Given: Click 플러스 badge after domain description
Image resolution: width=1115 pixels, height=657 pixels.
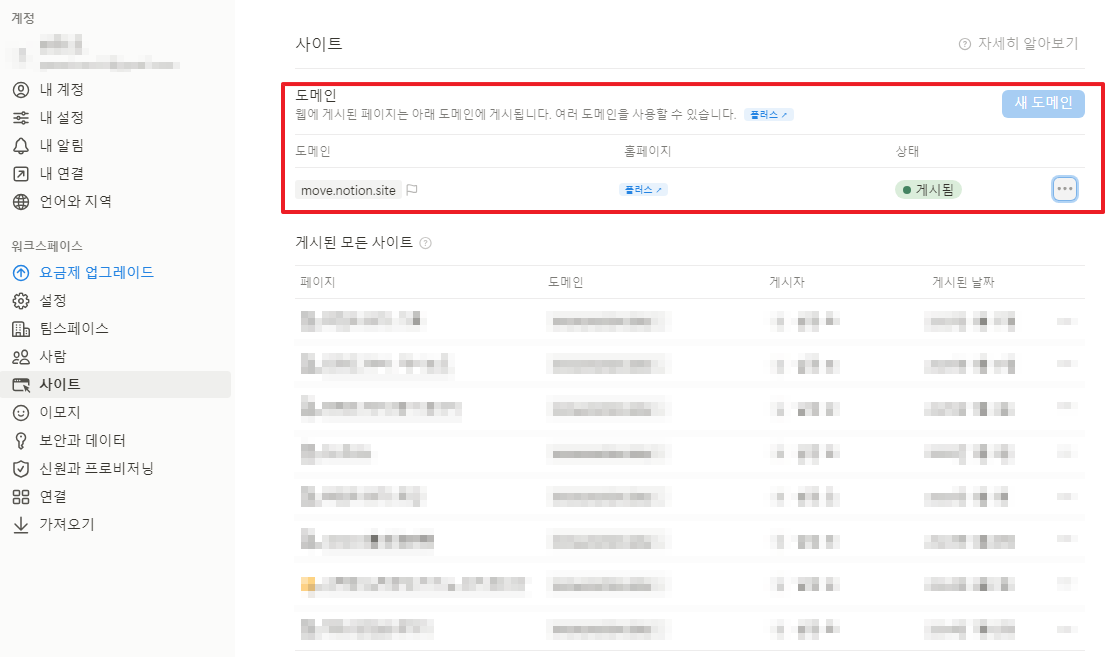Looking at the screenshot, I should point(769,114).
